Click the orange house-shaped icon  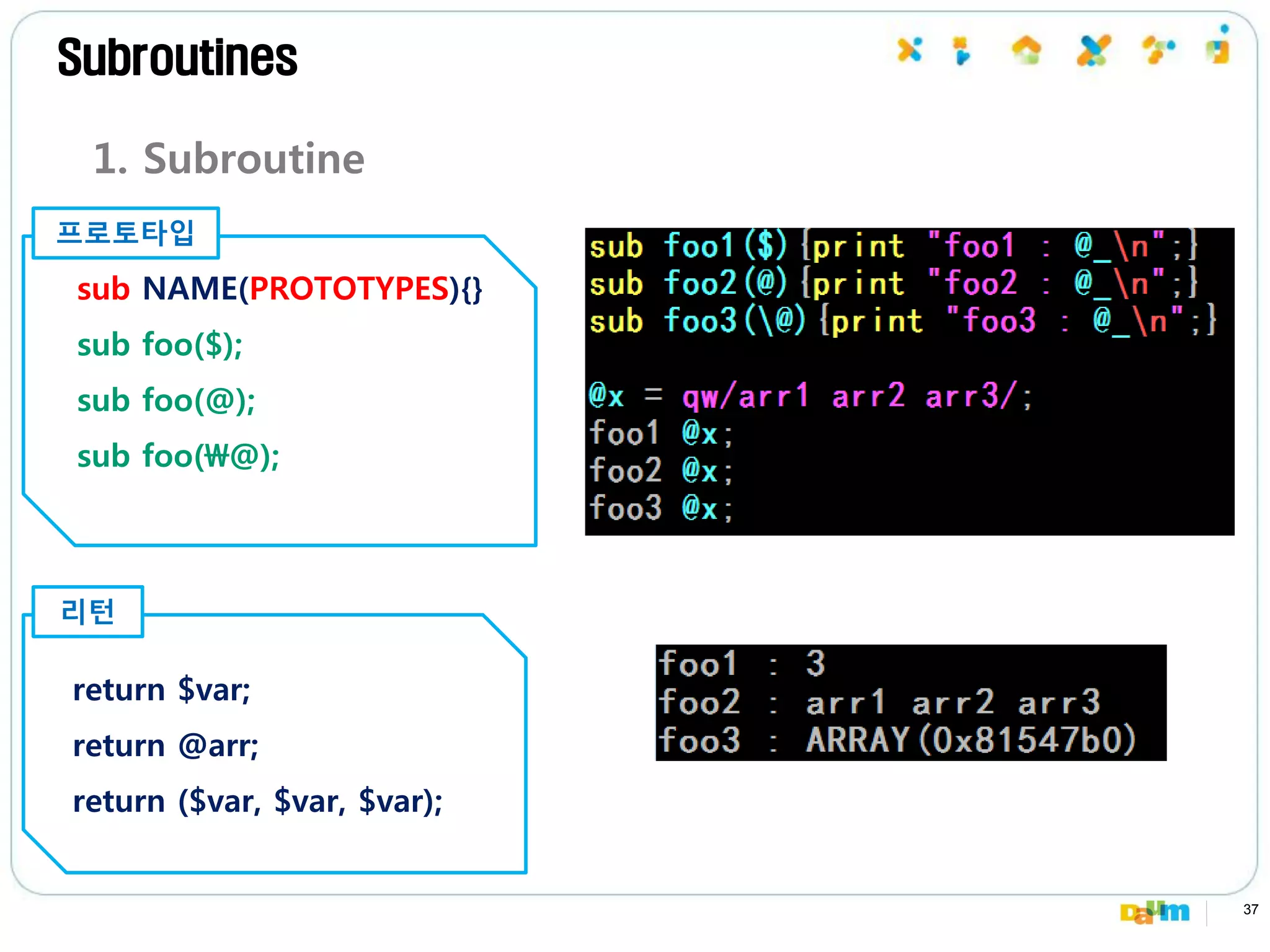tap(1027, 50)
